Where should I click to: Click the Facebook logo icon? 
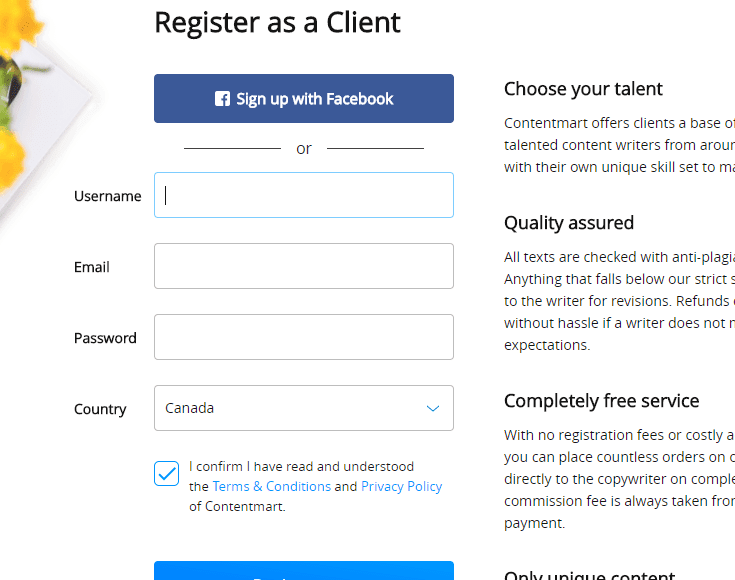click(x=222, y=99)
